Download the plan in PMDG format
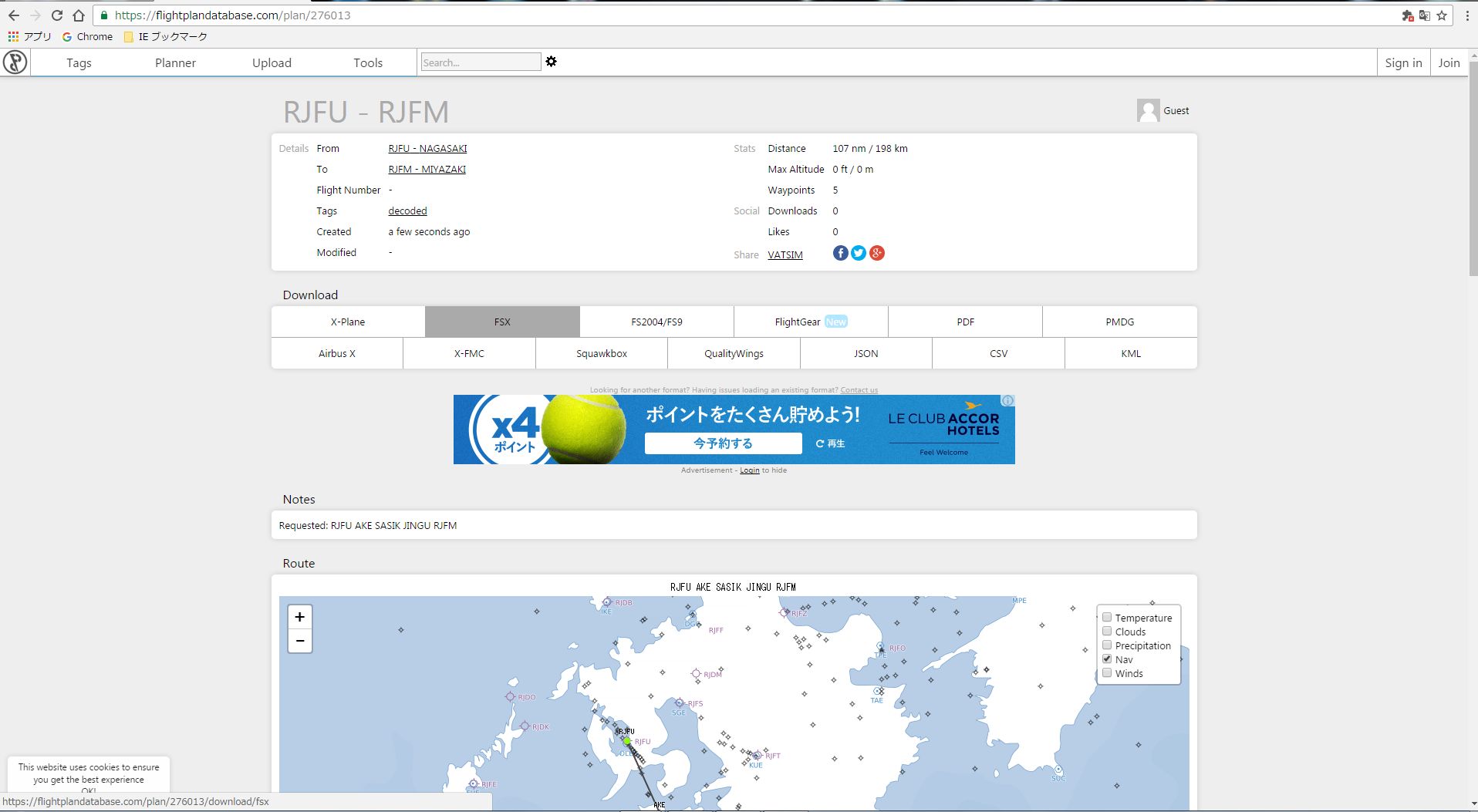Screen dimensions: 1478x812 click(1119, 322)
